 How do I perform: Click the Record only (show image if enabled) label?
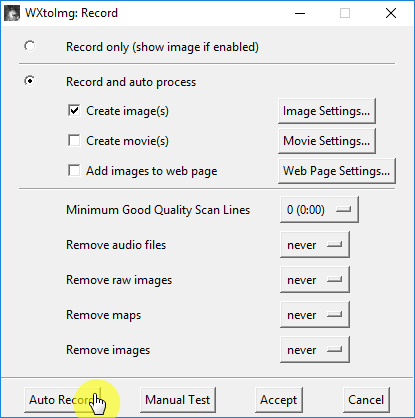pyautogui.click(x=162, y=47)
